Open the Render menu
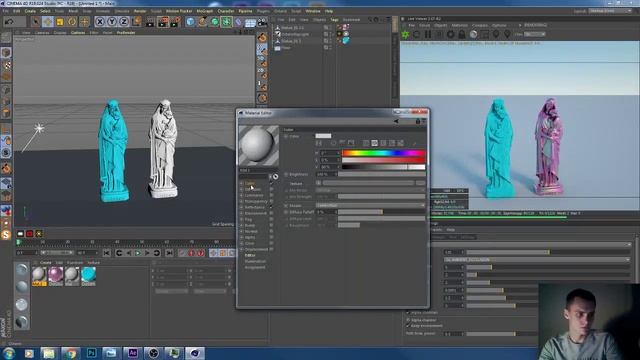 click(x=140, y=11)
